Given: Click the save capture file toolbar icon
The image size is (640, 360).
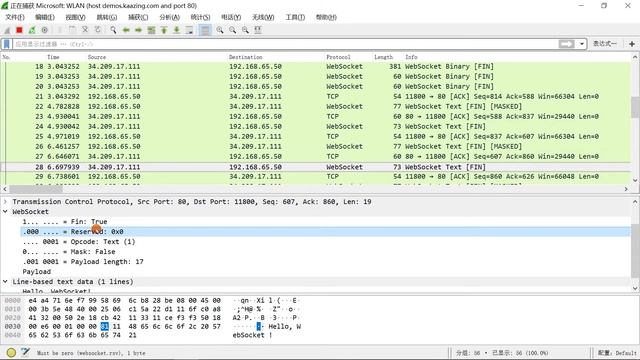Looking at the screenshot, I should (72, 30).
